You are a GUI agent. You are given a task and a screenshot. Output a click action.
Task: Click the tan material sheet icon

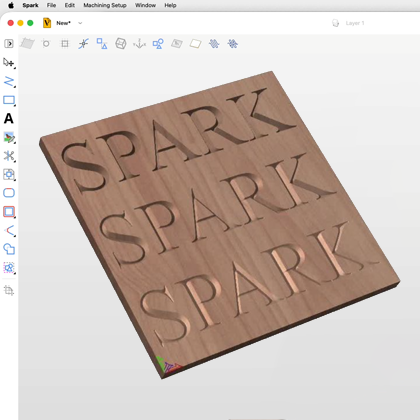[195, 44]
